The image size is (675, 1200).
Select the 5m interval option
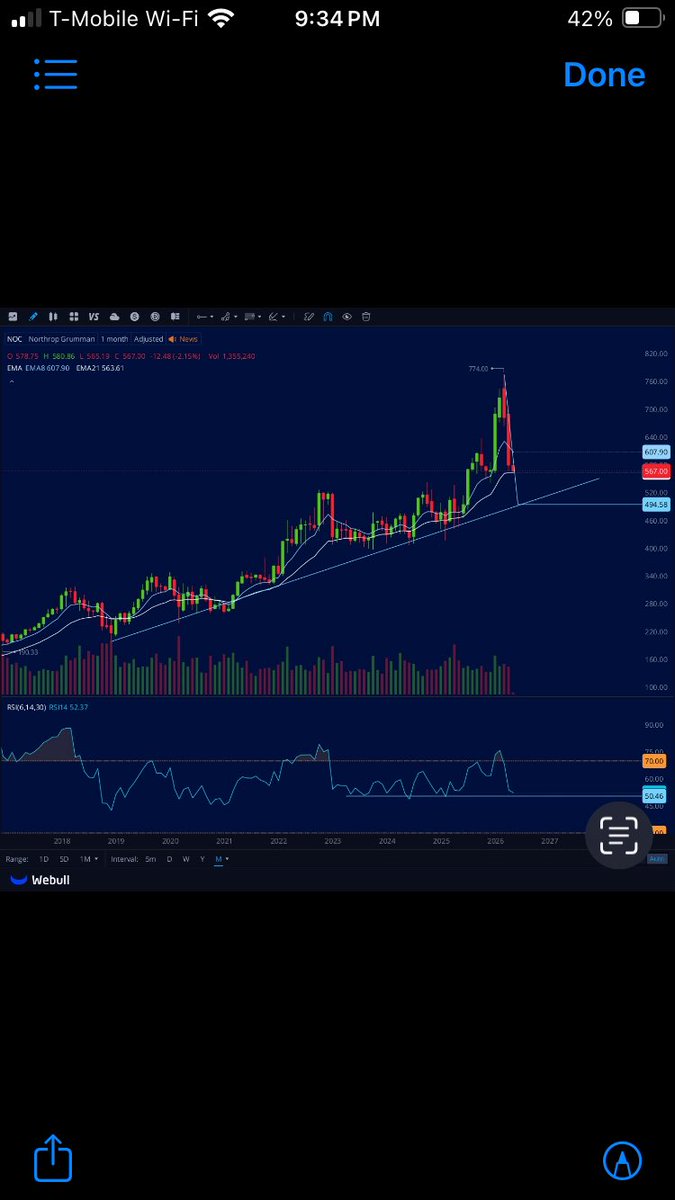point(150,859)
